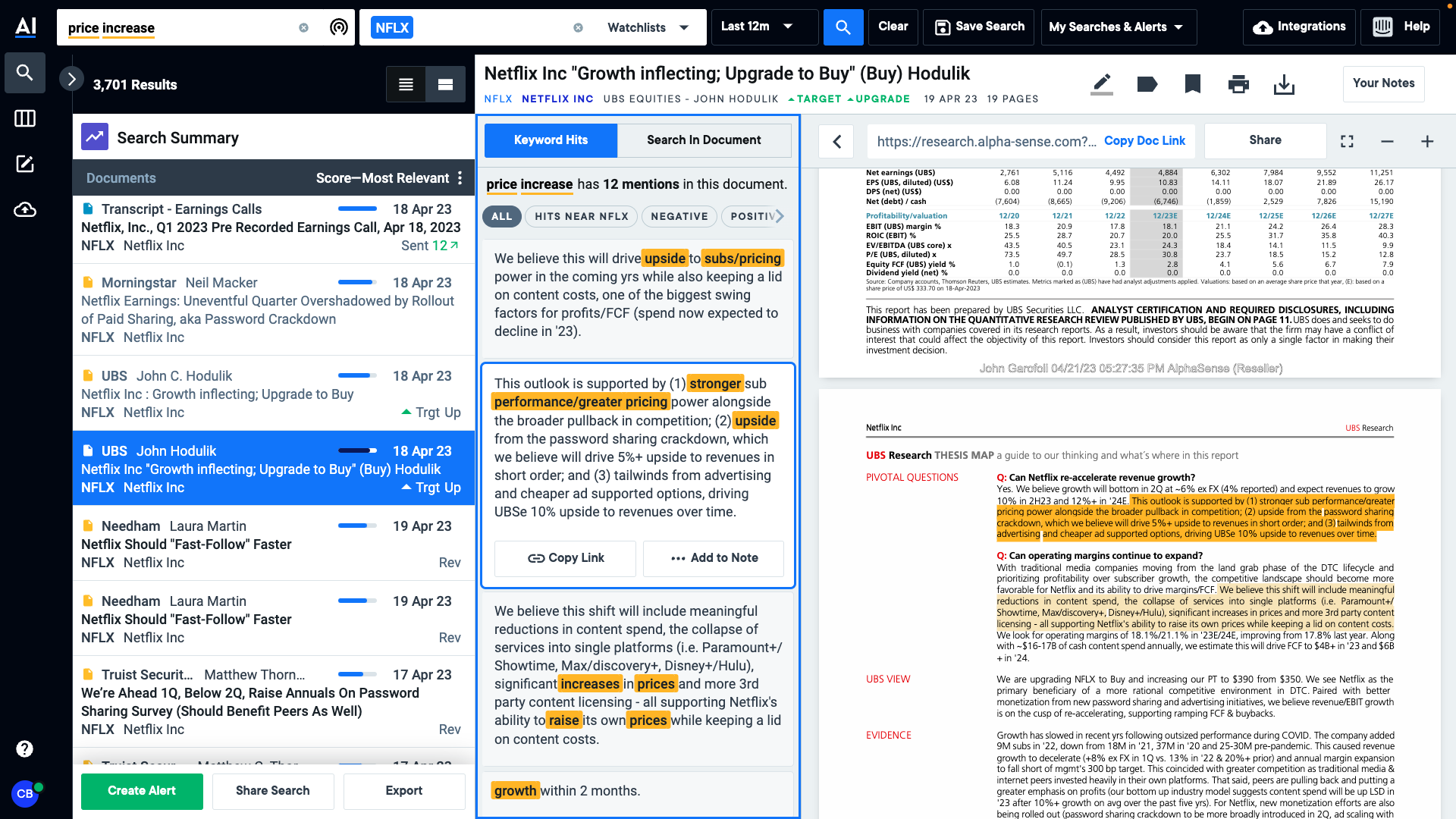Click Copy Doc Link

[x=1144, y=141]
